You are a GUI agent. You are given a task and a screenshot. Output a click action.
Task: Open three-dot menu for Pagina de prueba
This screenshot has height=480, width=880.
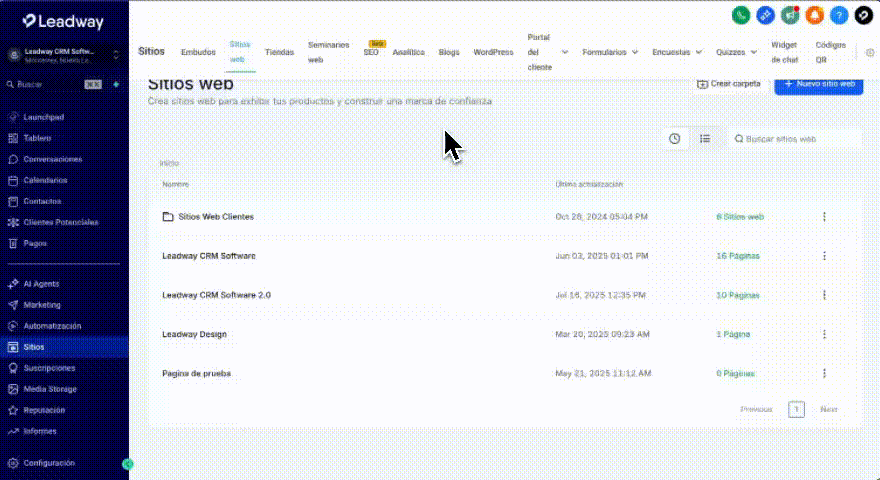tap(824, 373)
